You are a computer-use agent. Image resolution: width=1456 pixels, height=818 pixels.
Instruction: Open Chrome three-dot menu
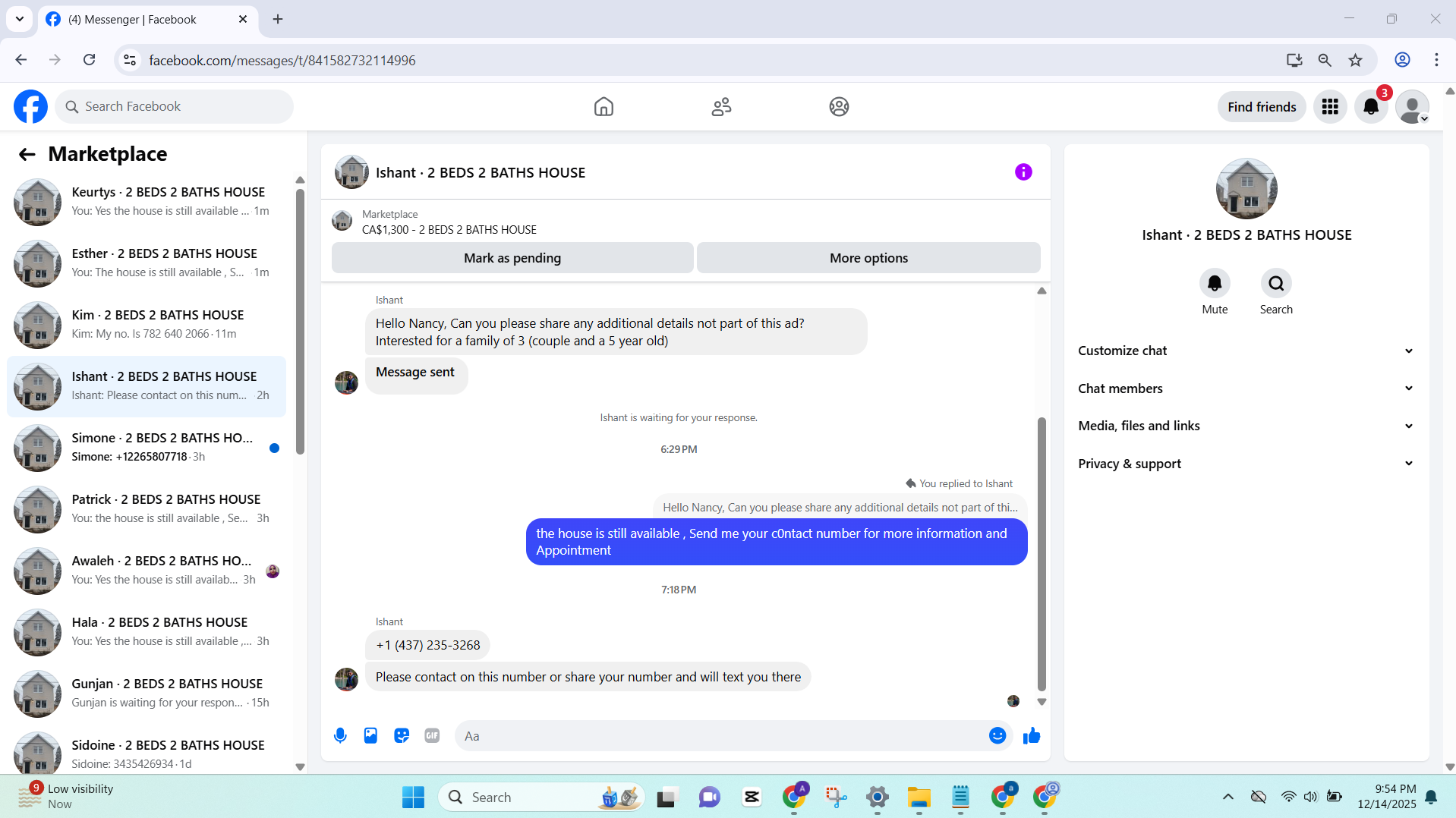[1436, 60]
